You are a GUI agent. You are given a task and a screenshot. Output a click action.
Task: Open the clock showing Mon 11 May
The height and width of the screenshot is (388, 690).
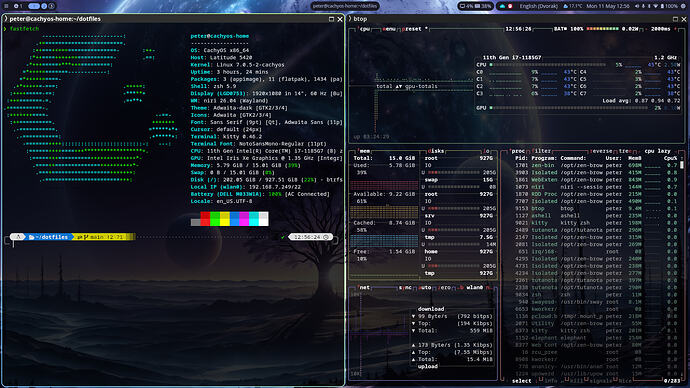click(x=608, y=6)
